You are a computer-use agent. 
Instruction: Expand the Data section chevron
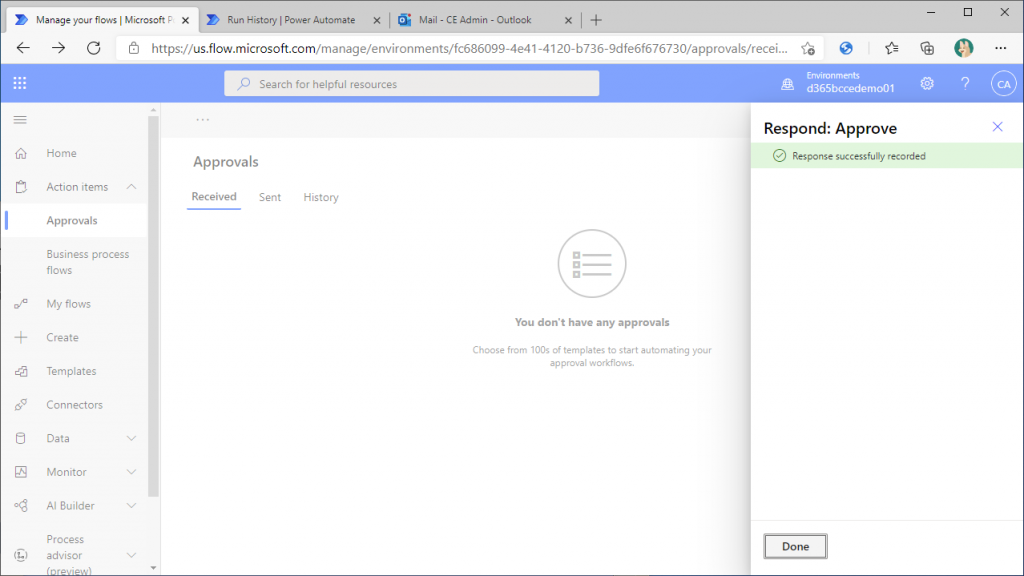point(131,438)
